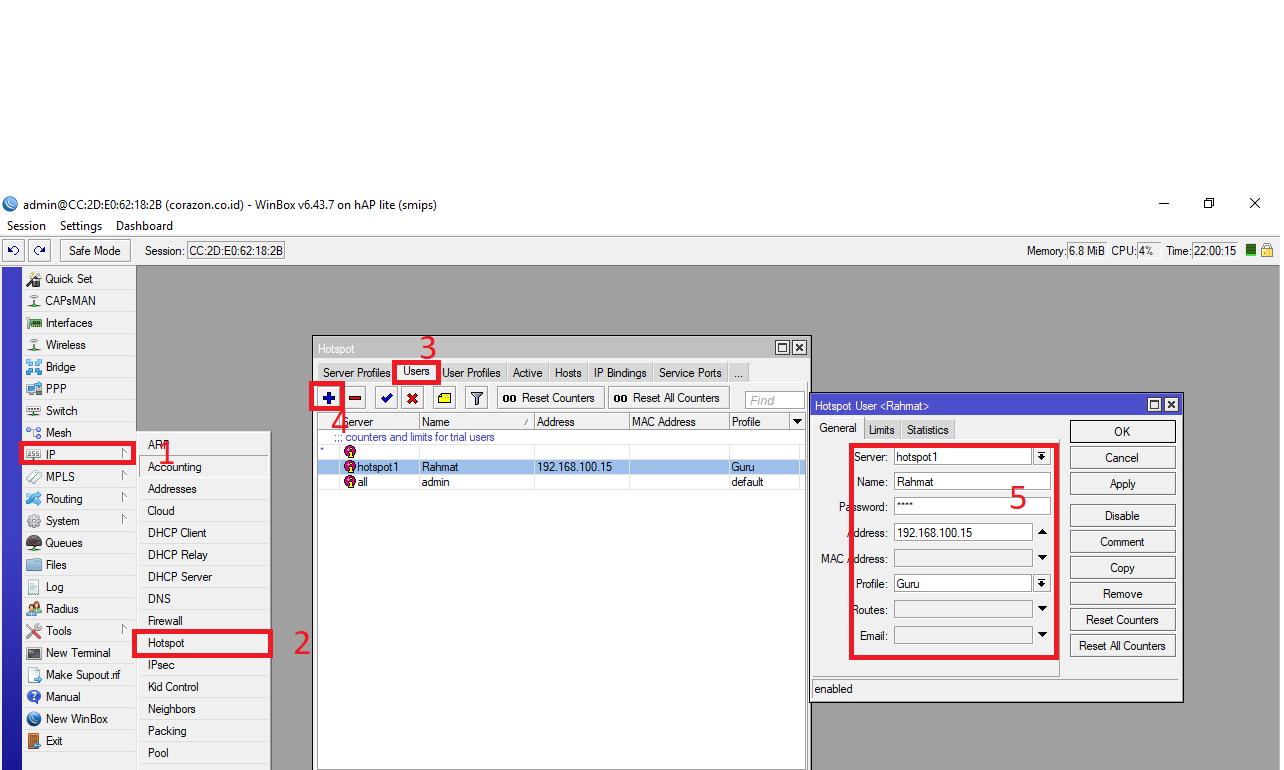
Task: Open Mesh in sidebar
Action: point(79,433)
